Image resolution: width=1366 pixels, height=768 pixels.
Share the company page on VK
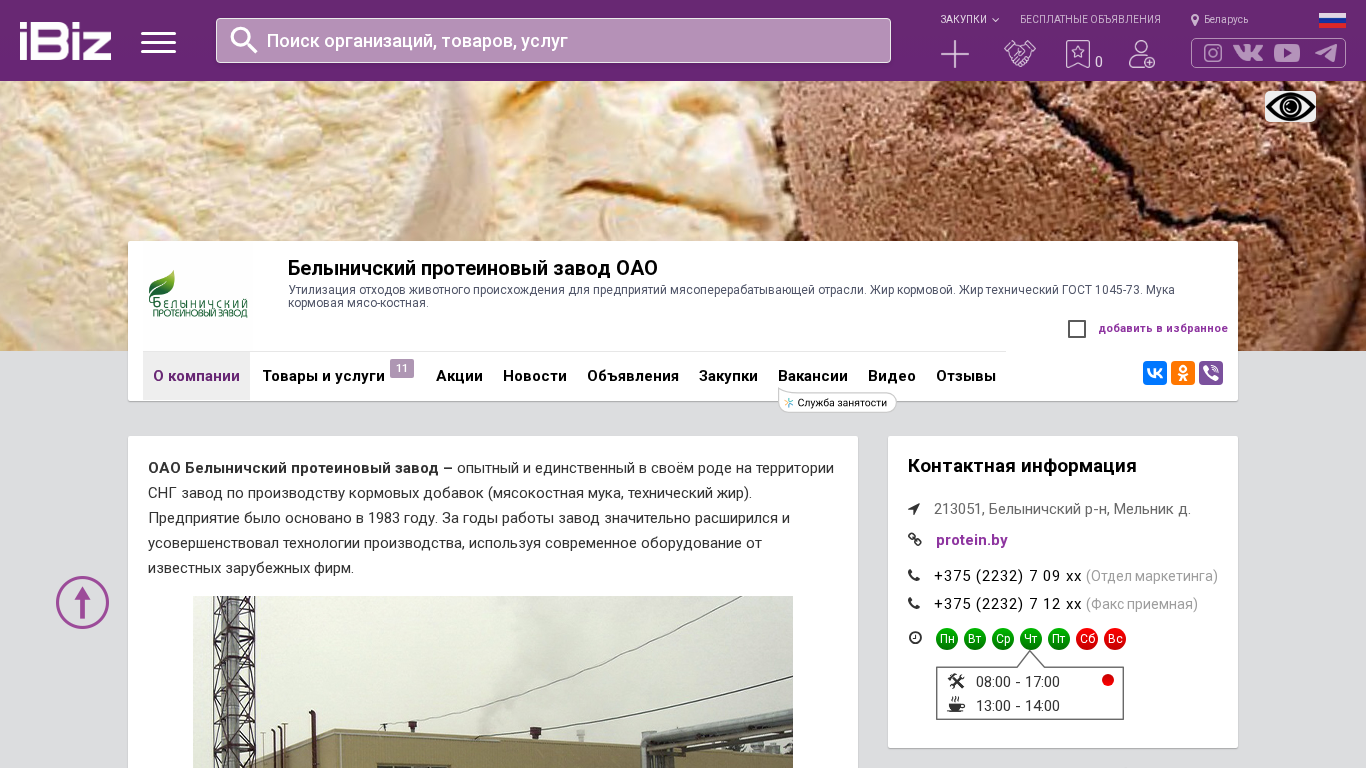[1155, 373]
